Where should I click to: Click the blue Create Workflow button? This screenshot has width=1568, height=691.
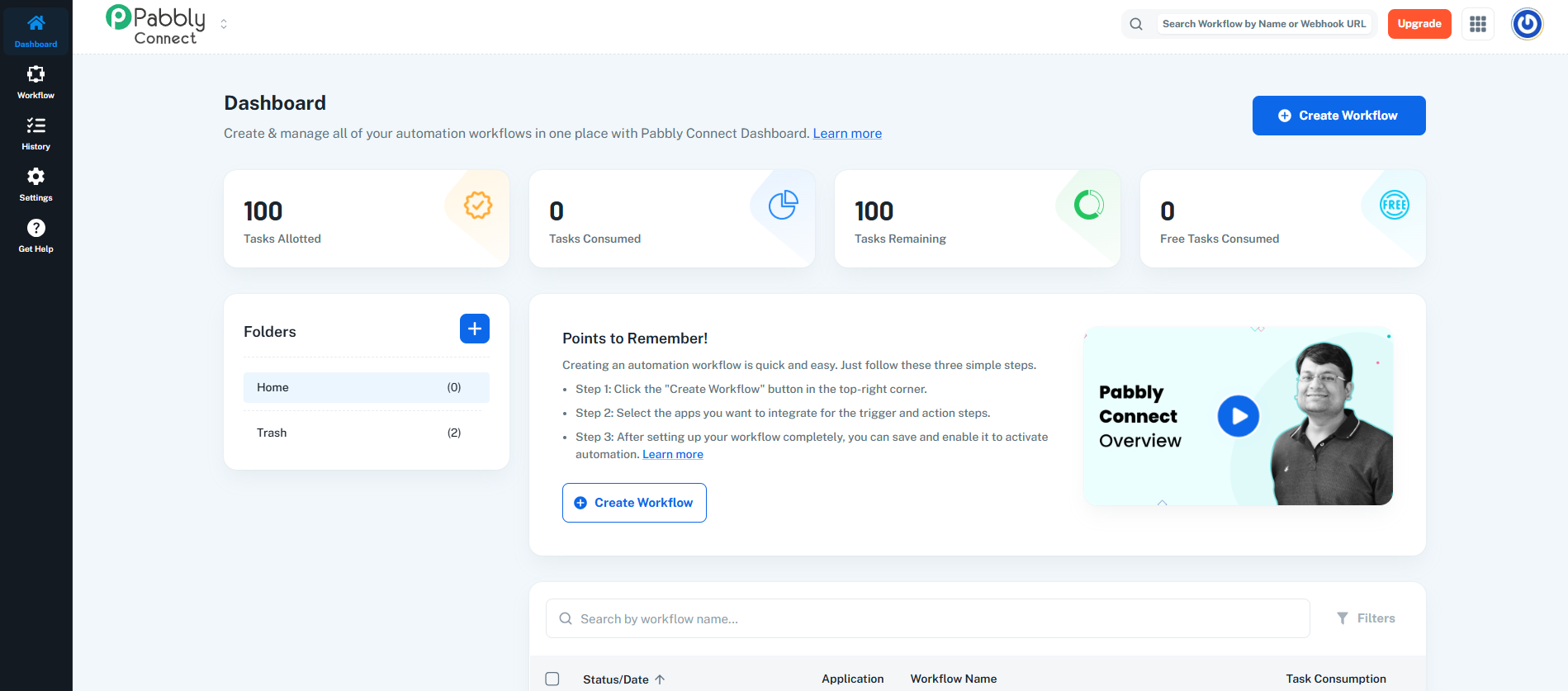tap(1338, 116)
